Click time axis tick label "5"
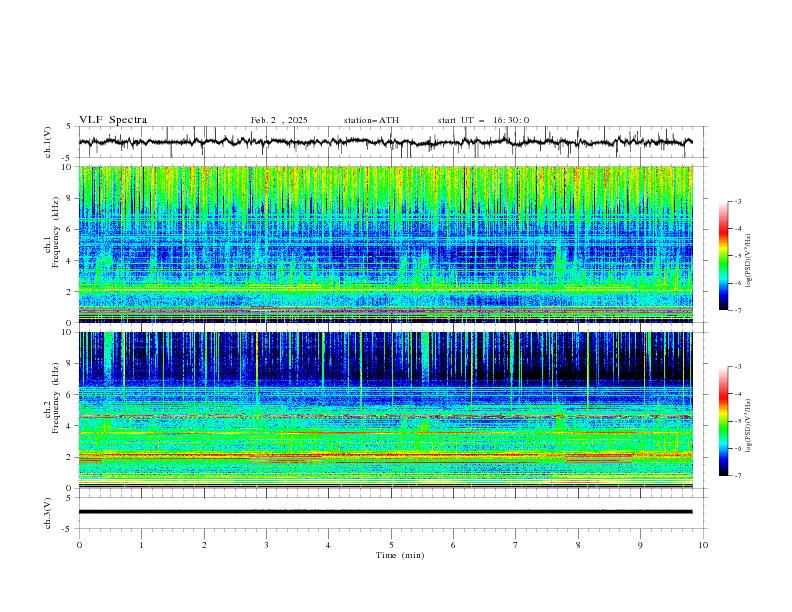This screenshot has width=792, height=612. (x=391, y=545)
